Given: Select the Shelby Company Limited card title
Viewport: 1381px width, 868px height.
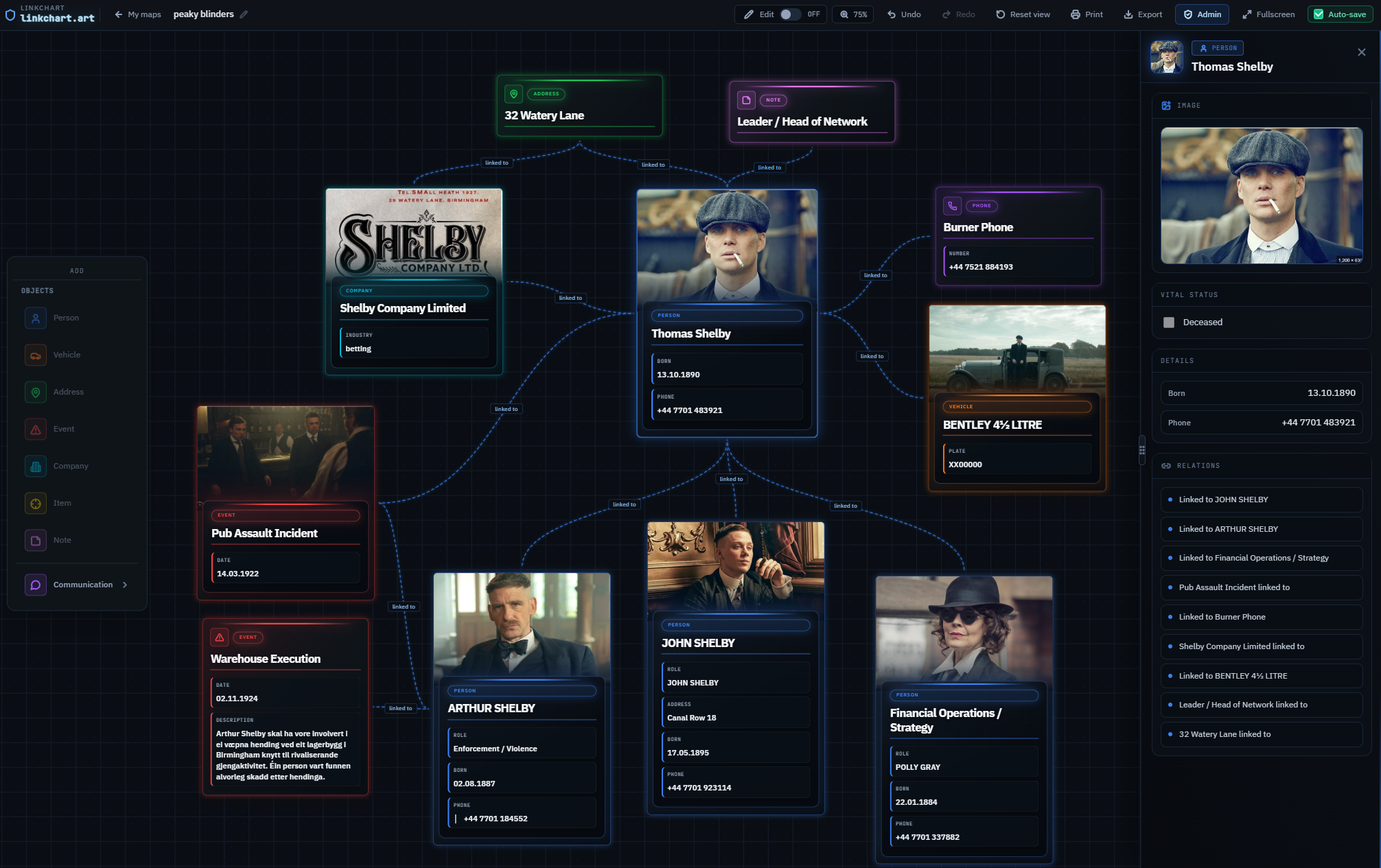Looking at the screenshot, I should click(x=403, y=309).
